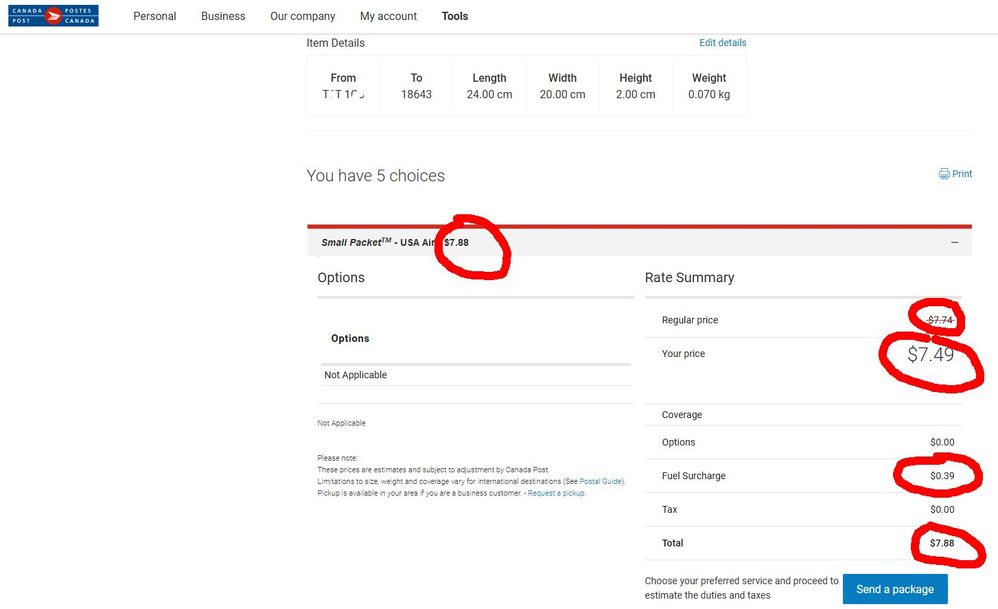Click the Edit details link
998x609 pixels.
[722, 43]
